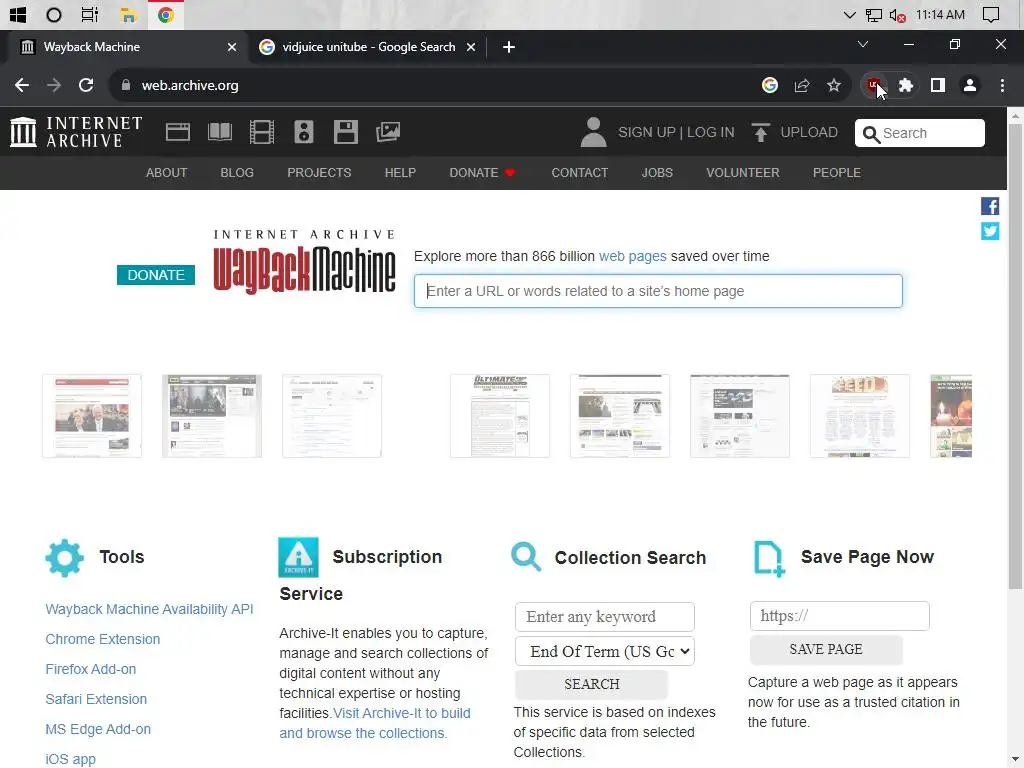Reload the page
1024x768 pixels.
[86, 85]
